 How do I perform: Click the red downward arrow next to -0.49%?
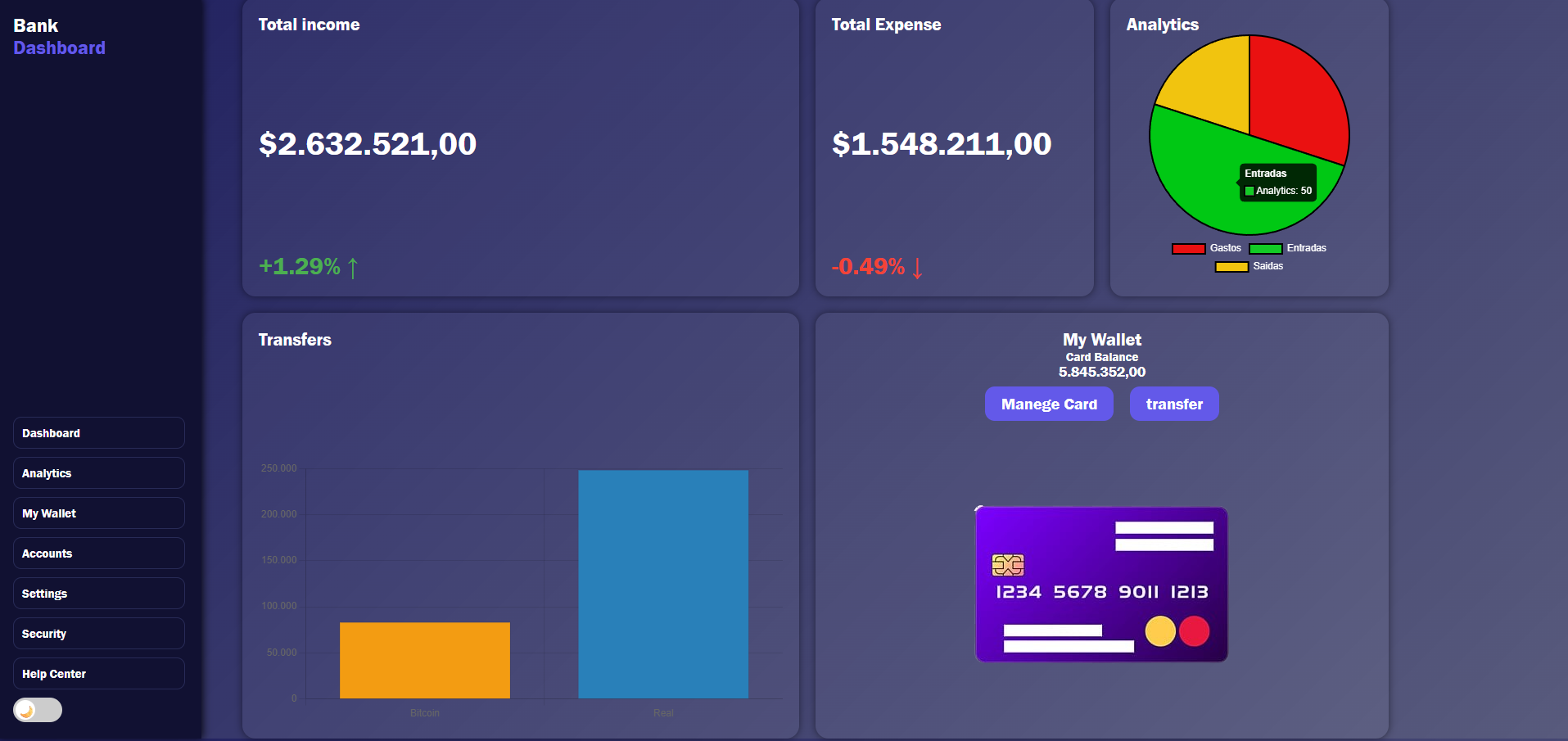(916, 268)
